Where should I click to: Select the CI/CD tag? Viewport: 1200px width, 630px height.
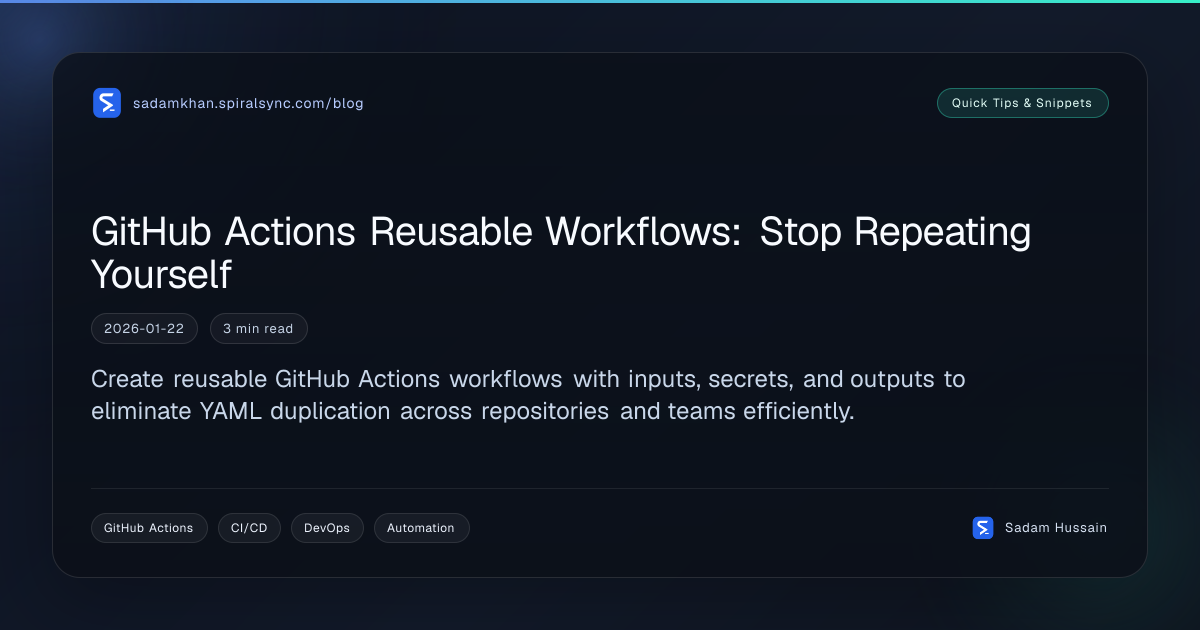(x=249, y=528)
